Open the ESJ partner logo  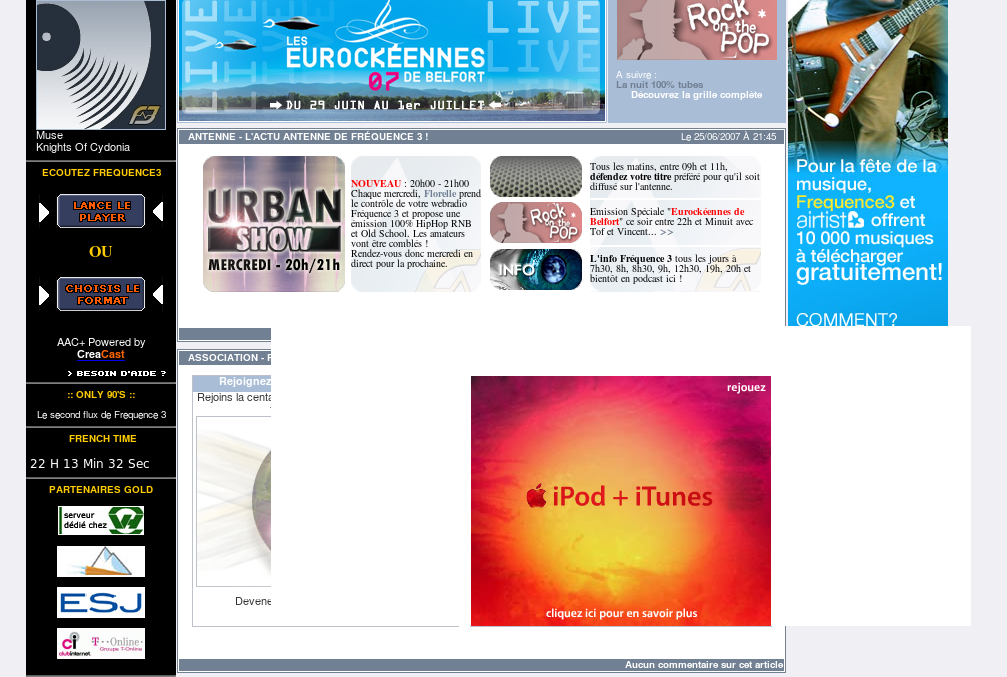101,602
